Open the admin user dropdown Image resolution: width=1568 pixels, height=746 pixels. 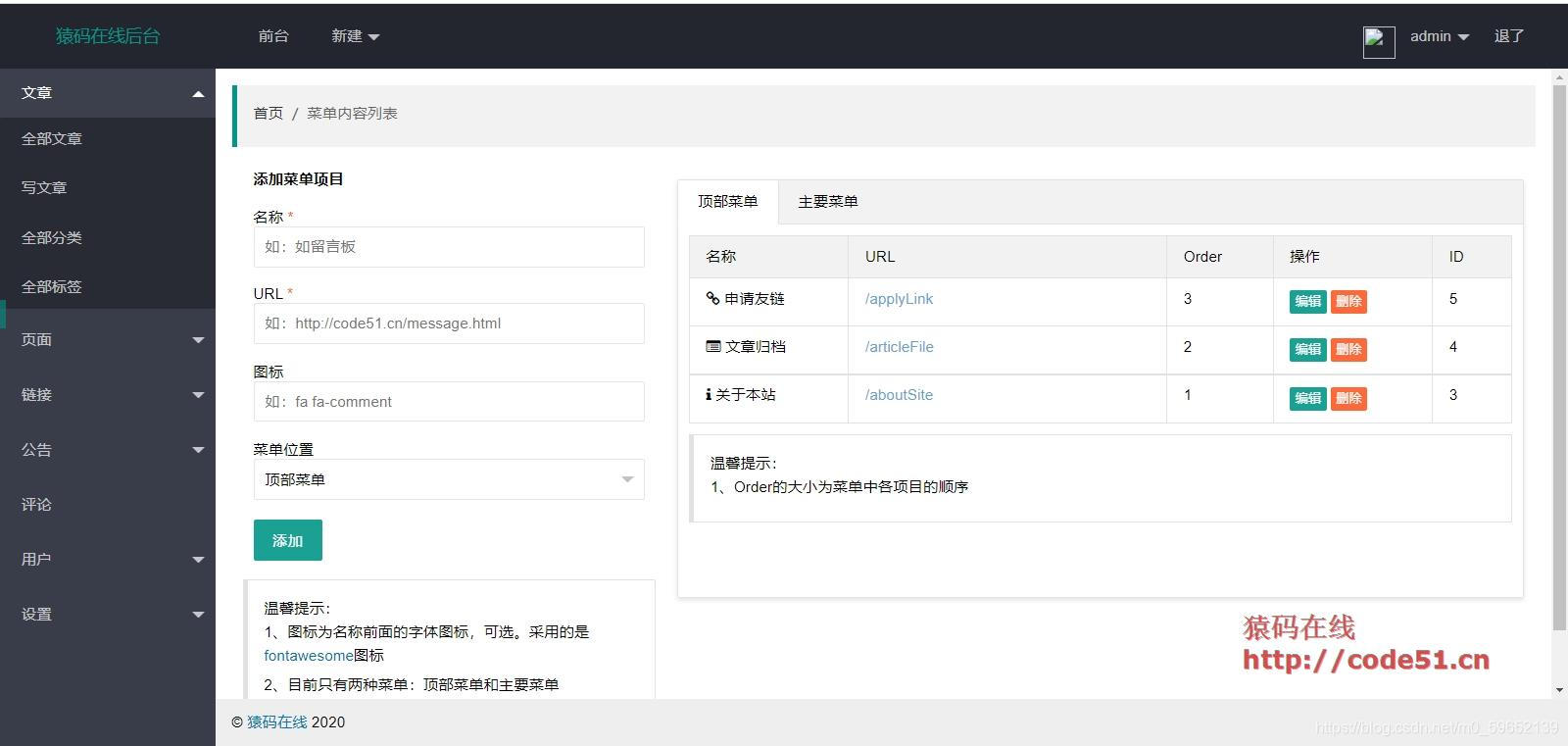point(1439,36)
